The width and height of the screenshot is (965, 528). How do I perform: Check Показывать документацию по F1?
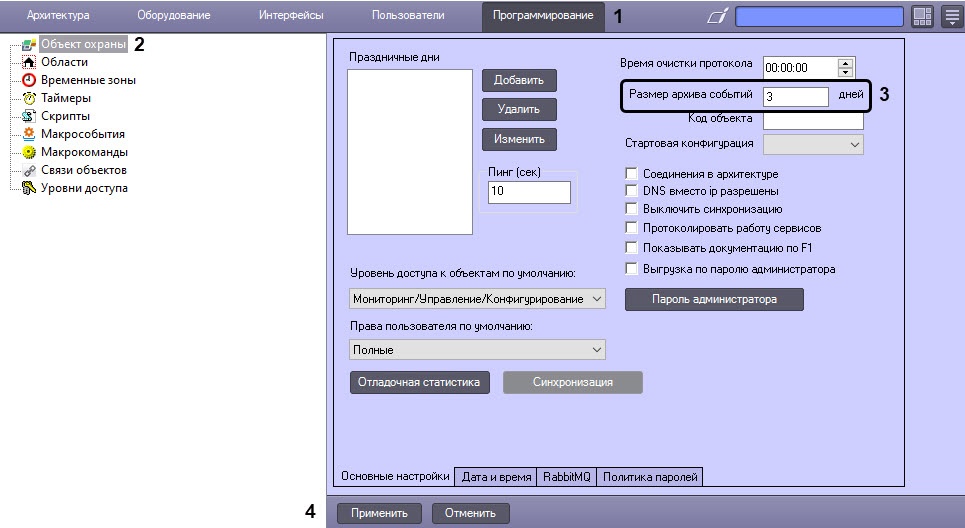[631, 247]
